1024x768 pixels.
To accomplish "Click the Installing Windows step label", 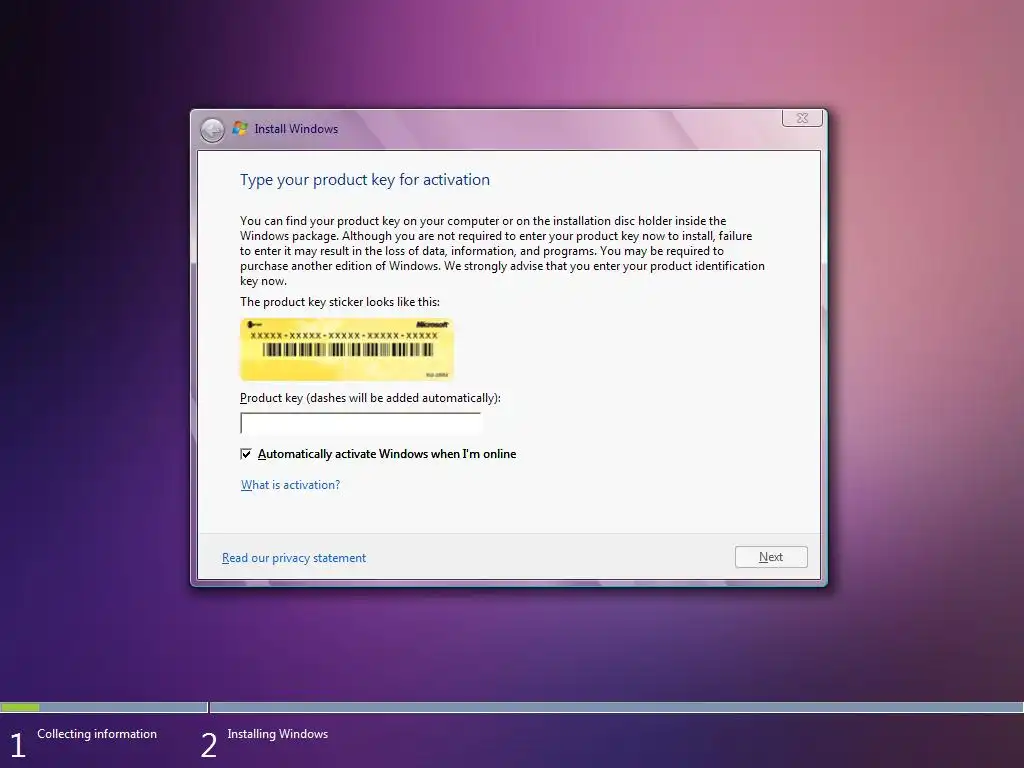I will tap(278, 734).
